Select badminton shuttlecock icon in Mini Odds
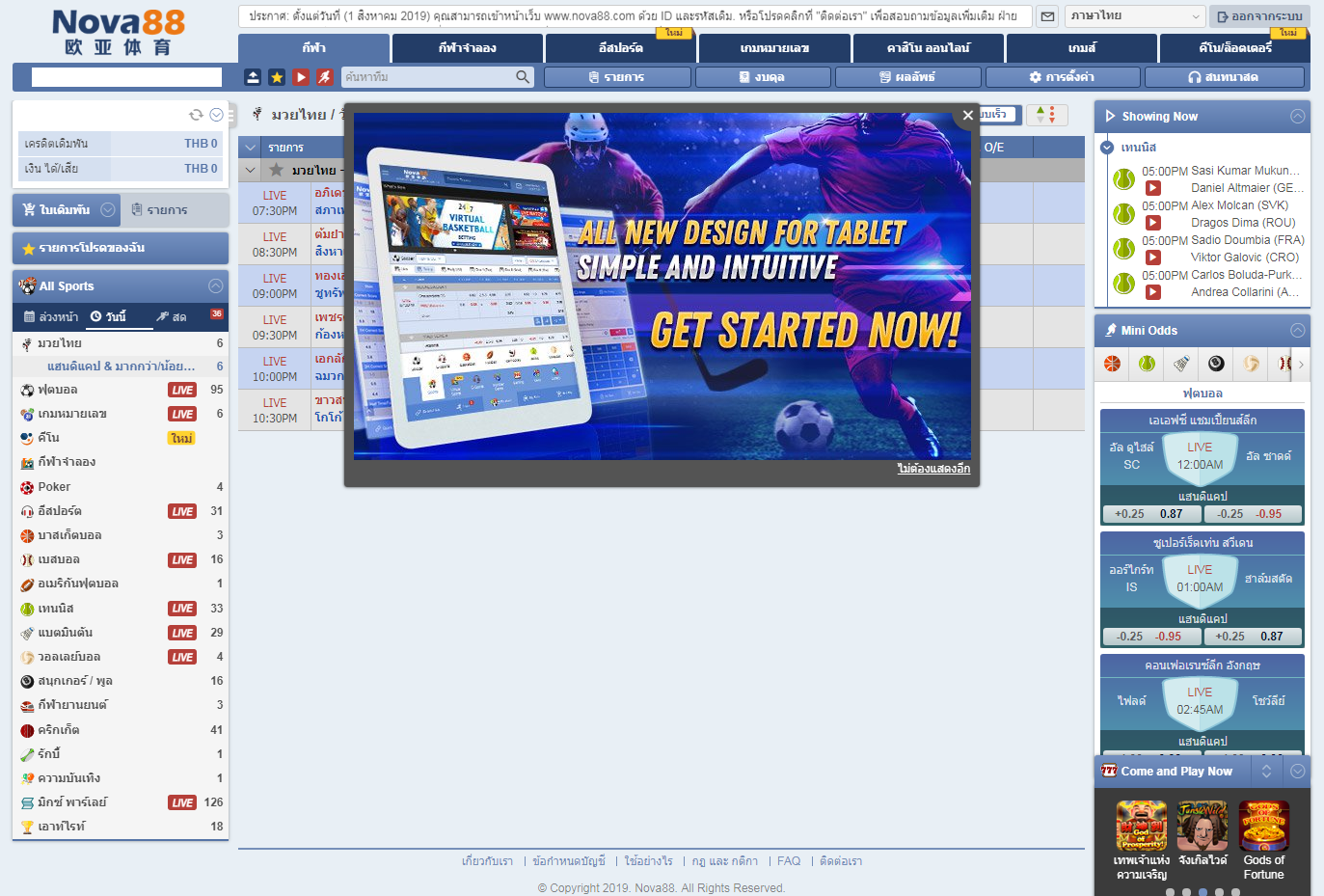Viewport: 1324px width, 896px height. click(1181, 364)
